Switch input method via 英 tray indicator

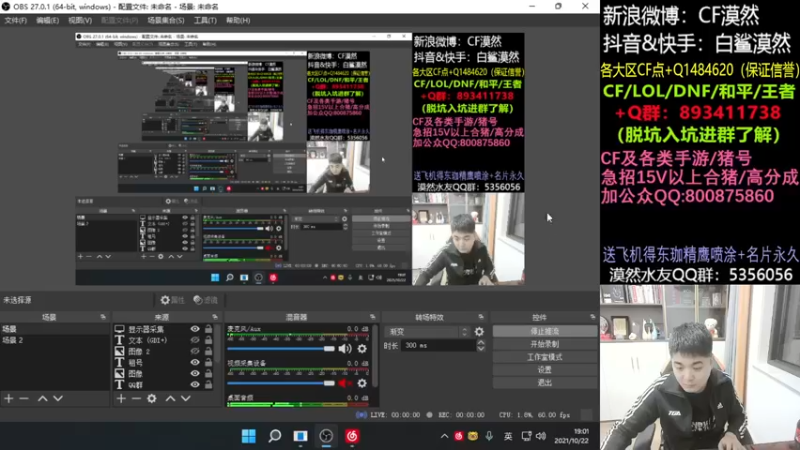click(508, 436)
